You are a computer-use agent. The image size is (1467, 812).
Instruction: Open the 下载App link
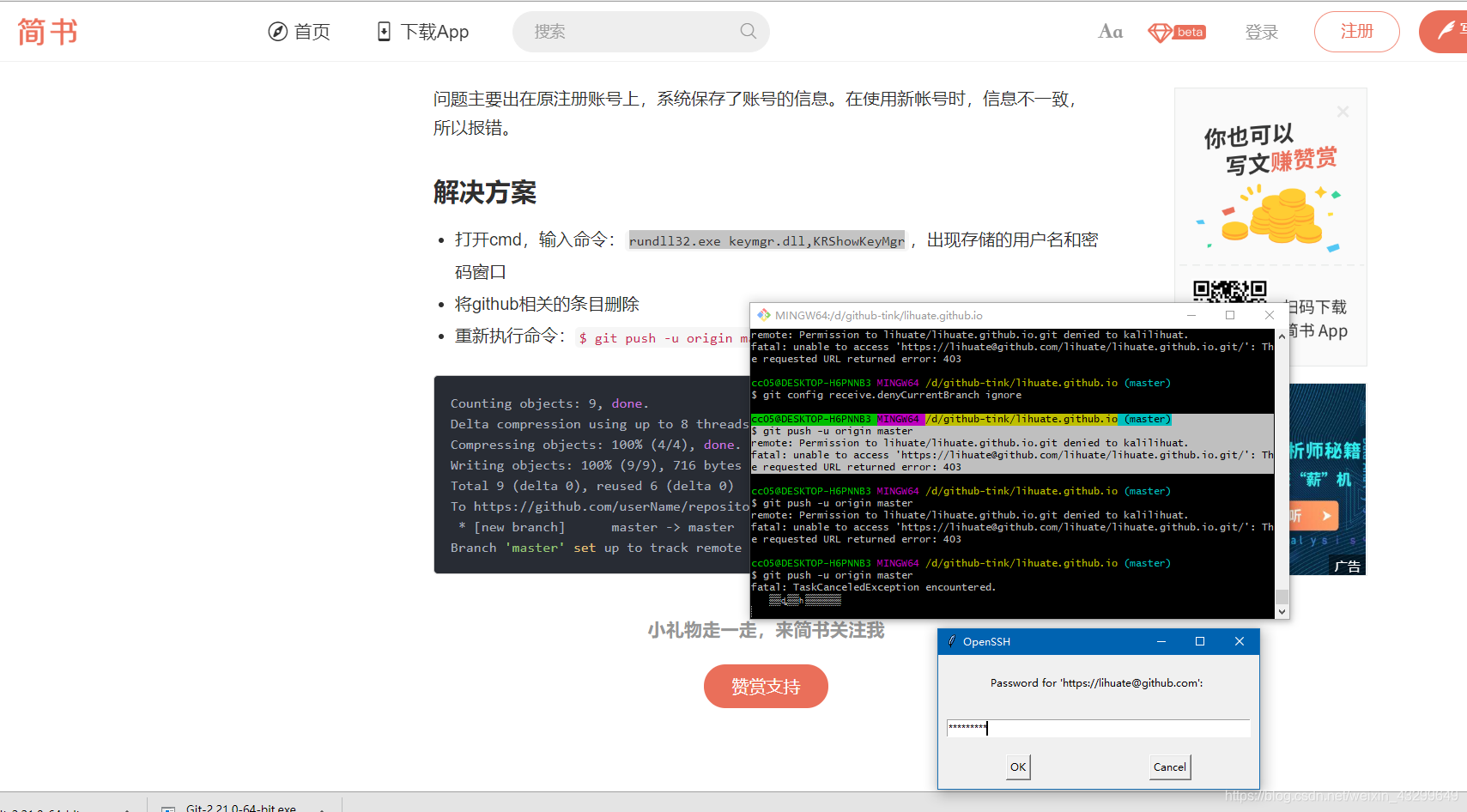pos(423,32)
